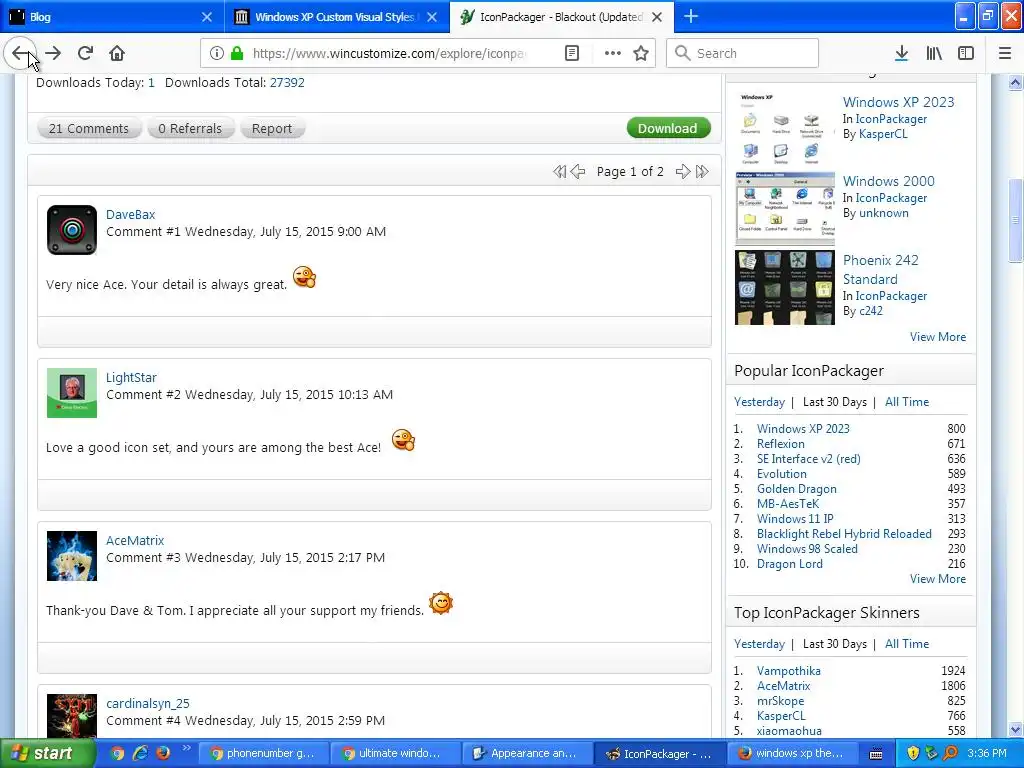Click the security shield tray icon
1024x768 pixels.
913,753
